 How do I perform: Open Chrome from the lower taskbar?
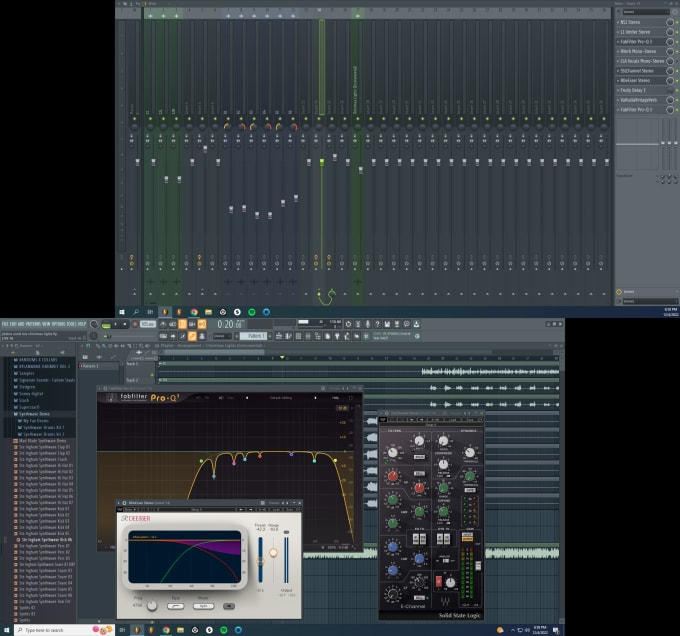pos(166,630)
